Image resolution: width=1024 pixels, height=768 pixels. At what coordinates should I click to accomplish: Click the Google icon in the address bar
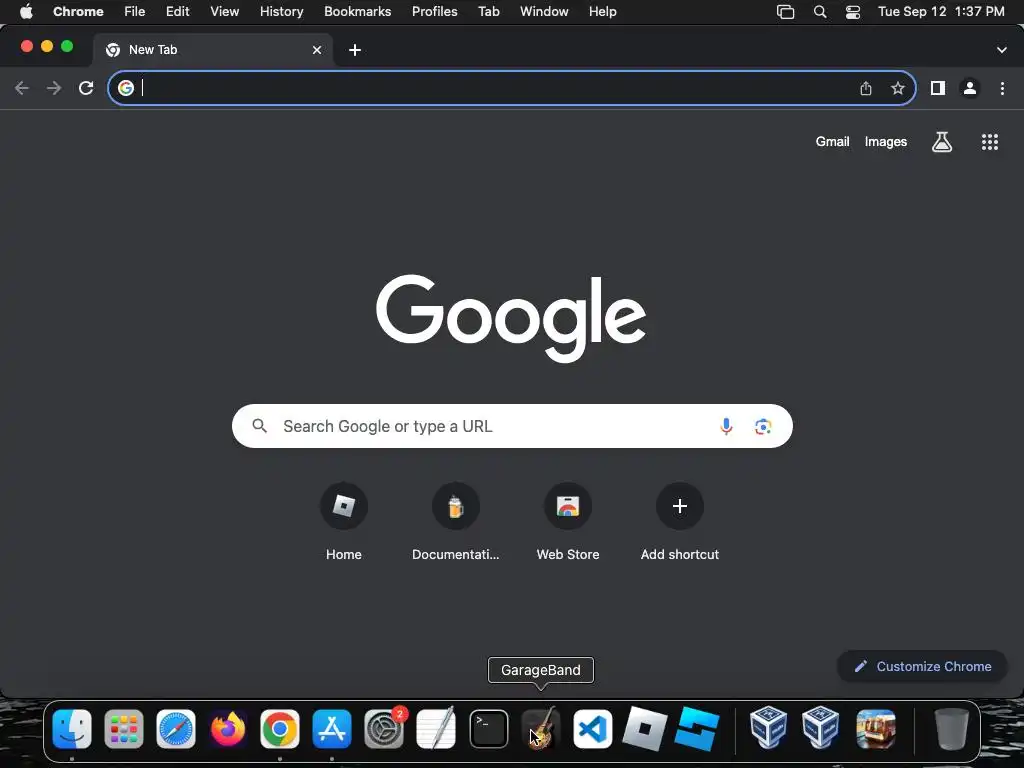click(126, 88)
